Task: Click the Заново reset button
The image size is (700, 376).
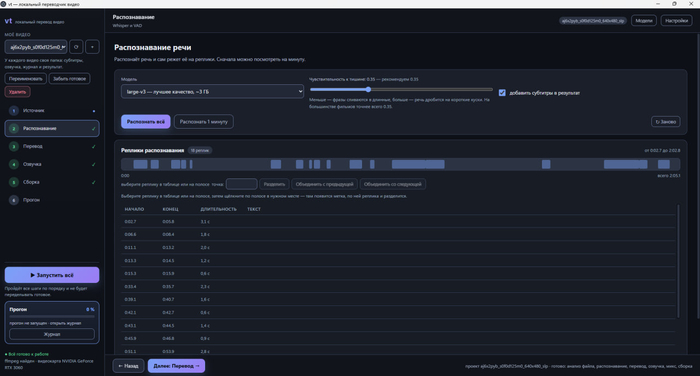Action: coord(666,121)
